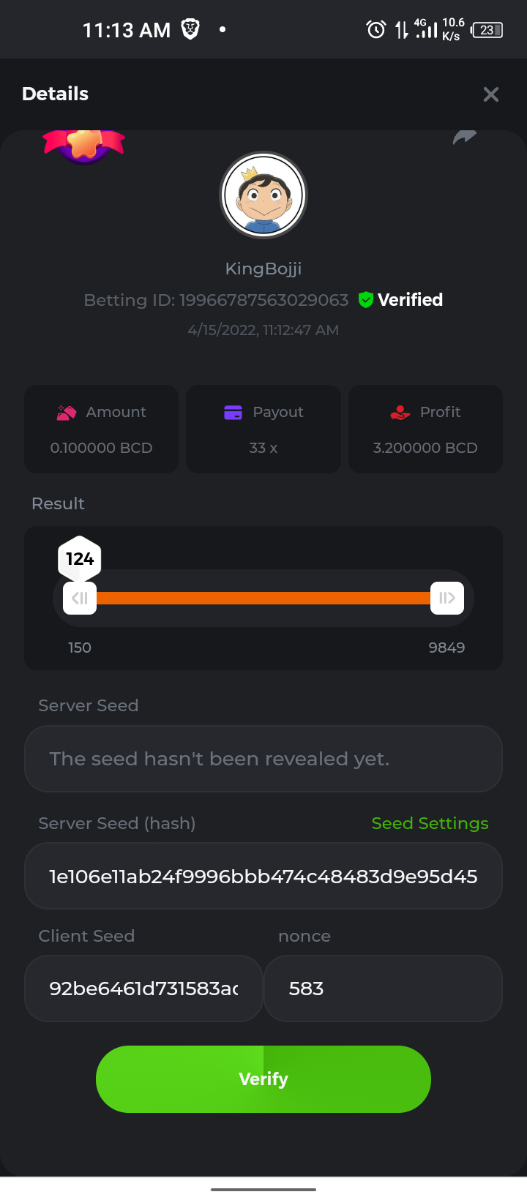Click the left slider handle
This screenshot has width=527, height=1200.
(80, 598)
